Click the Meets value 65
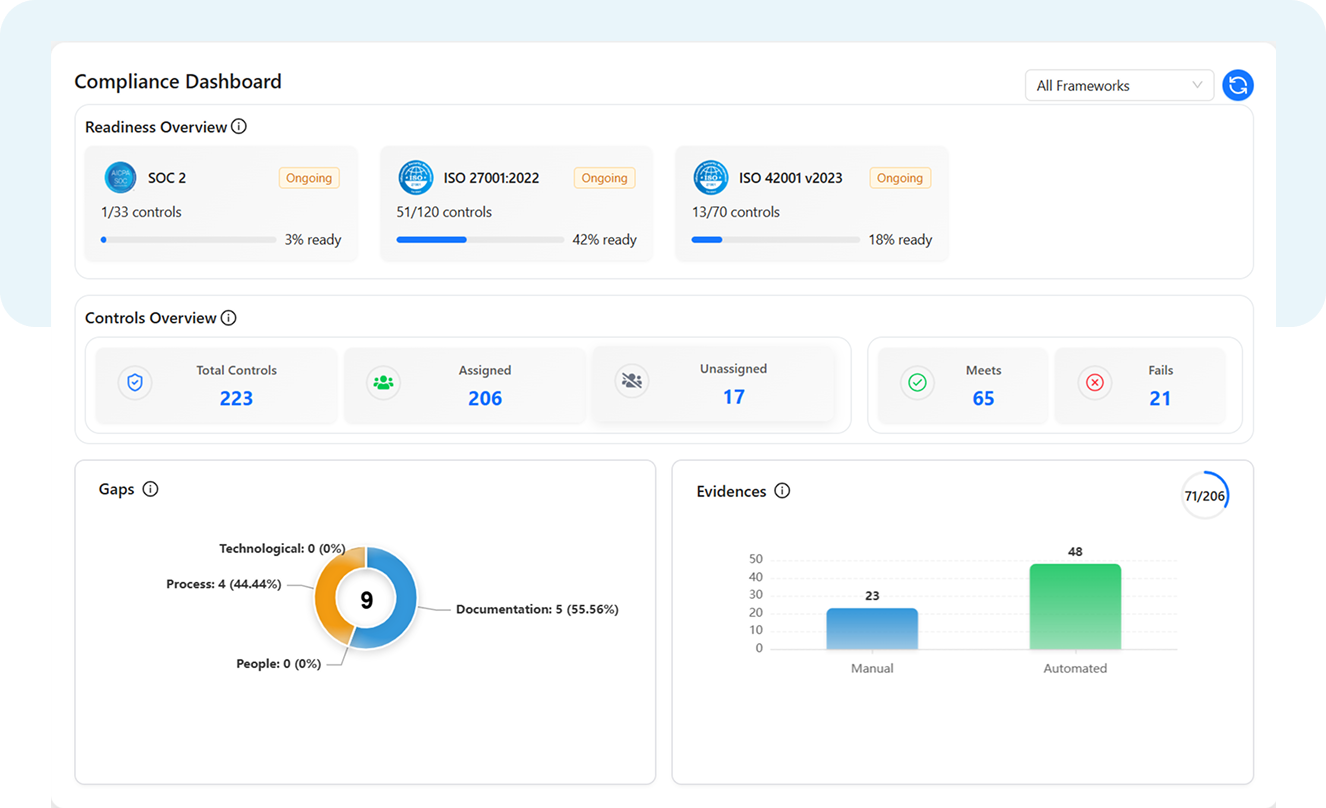 tap(983, 398)
